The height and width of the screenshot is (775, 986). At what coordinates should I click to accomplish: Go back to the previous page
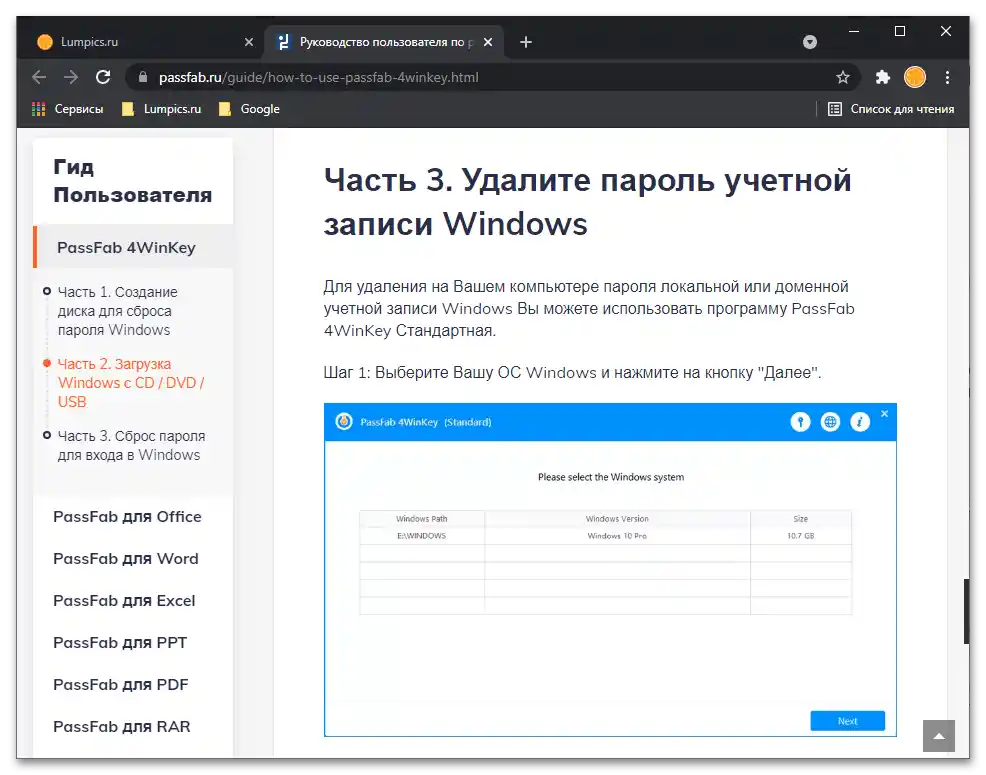[39, 77]
